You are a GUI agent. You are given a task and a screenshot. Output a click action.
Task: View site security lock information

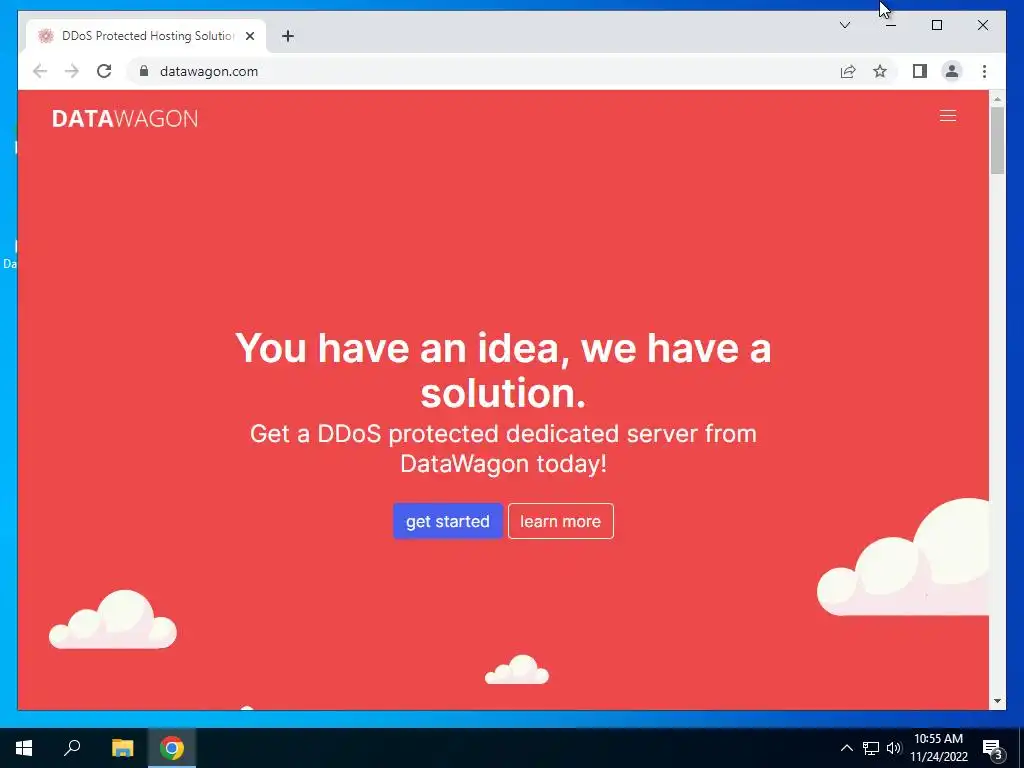[144, 71]
